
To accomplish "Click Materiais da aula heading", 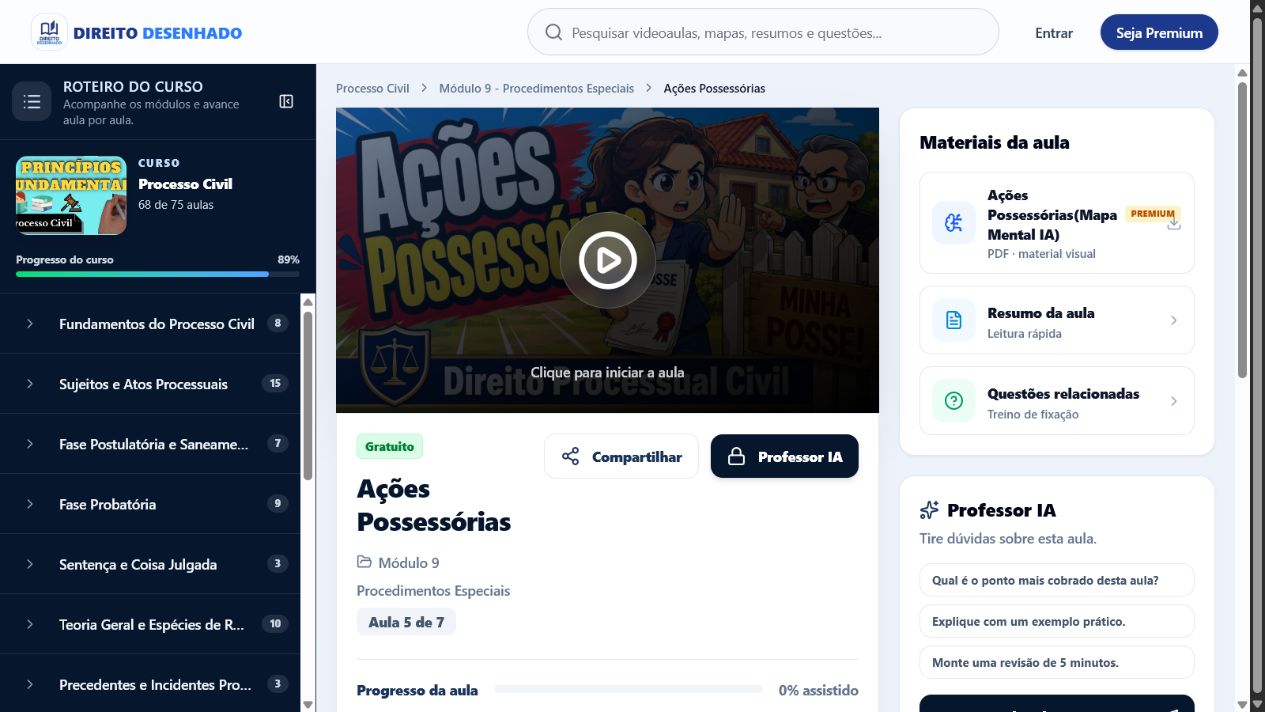I will click(x=994, y=142).
